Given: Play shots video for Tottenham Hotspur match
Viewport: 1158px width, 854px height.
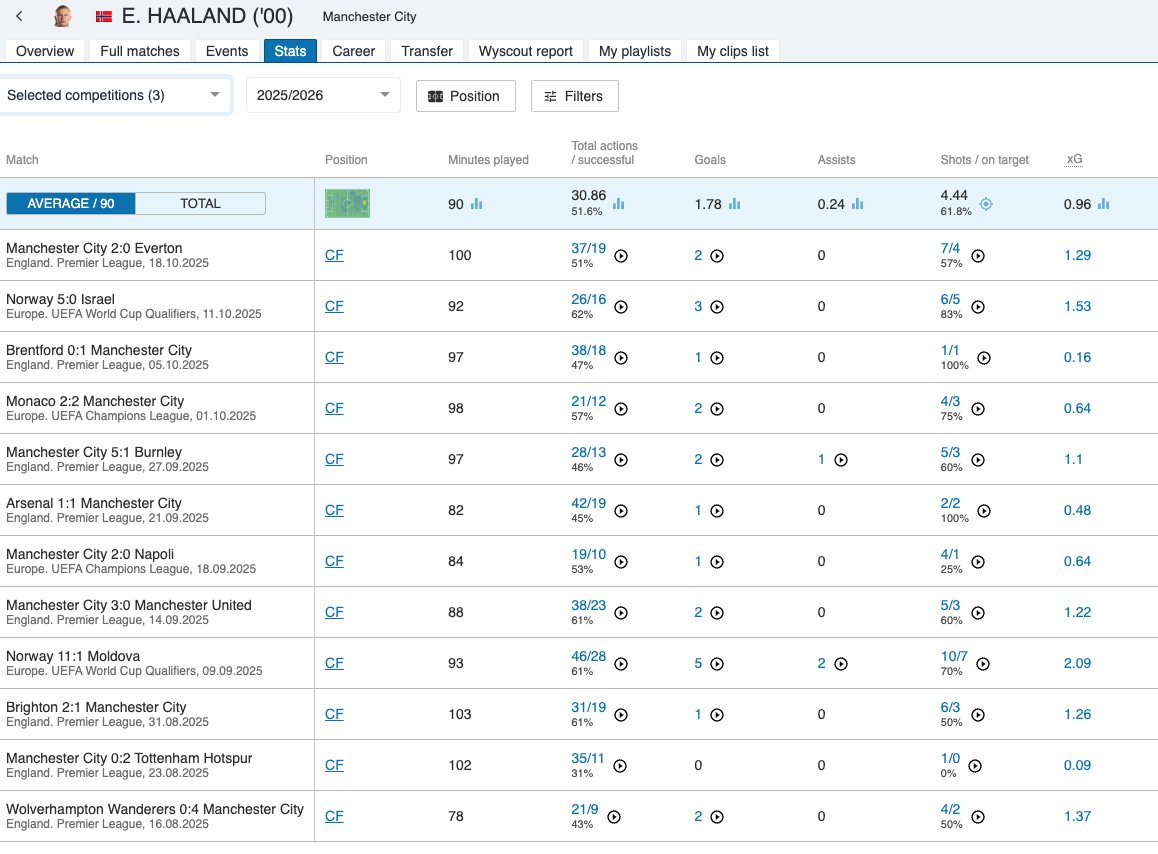Looking at the screenshot, I should coord(975,766).
